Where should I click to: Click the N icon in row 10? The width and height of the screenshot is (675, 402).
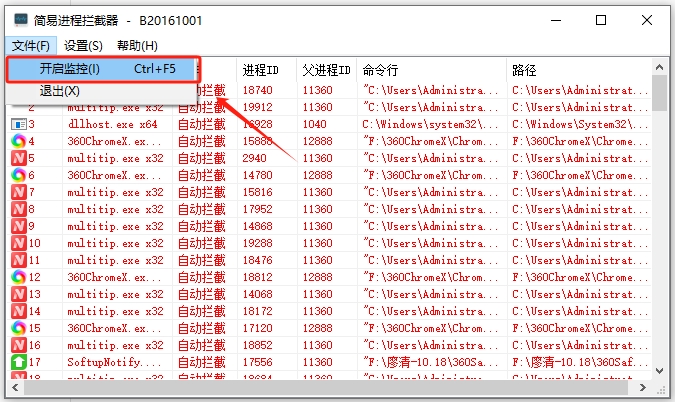19,243
